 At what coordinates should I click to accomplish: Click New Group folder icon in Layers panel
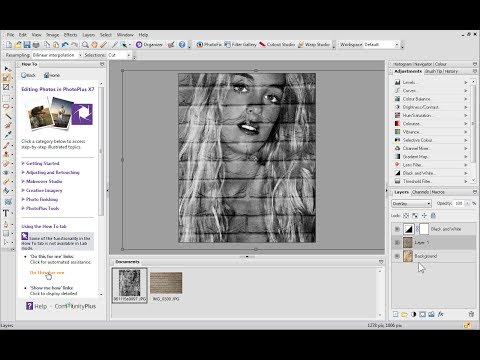404,314
